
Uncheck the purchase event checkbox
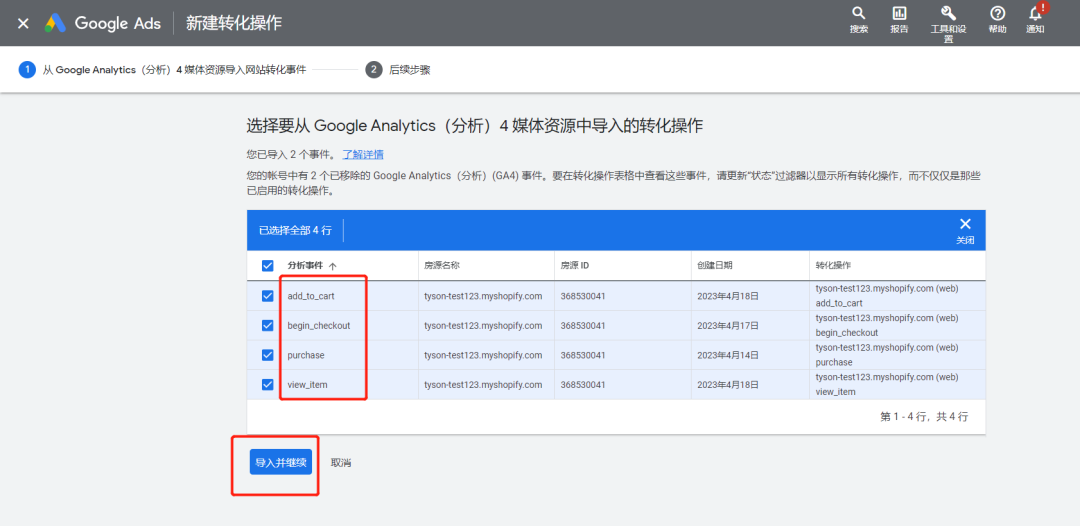tap(267, 355)
